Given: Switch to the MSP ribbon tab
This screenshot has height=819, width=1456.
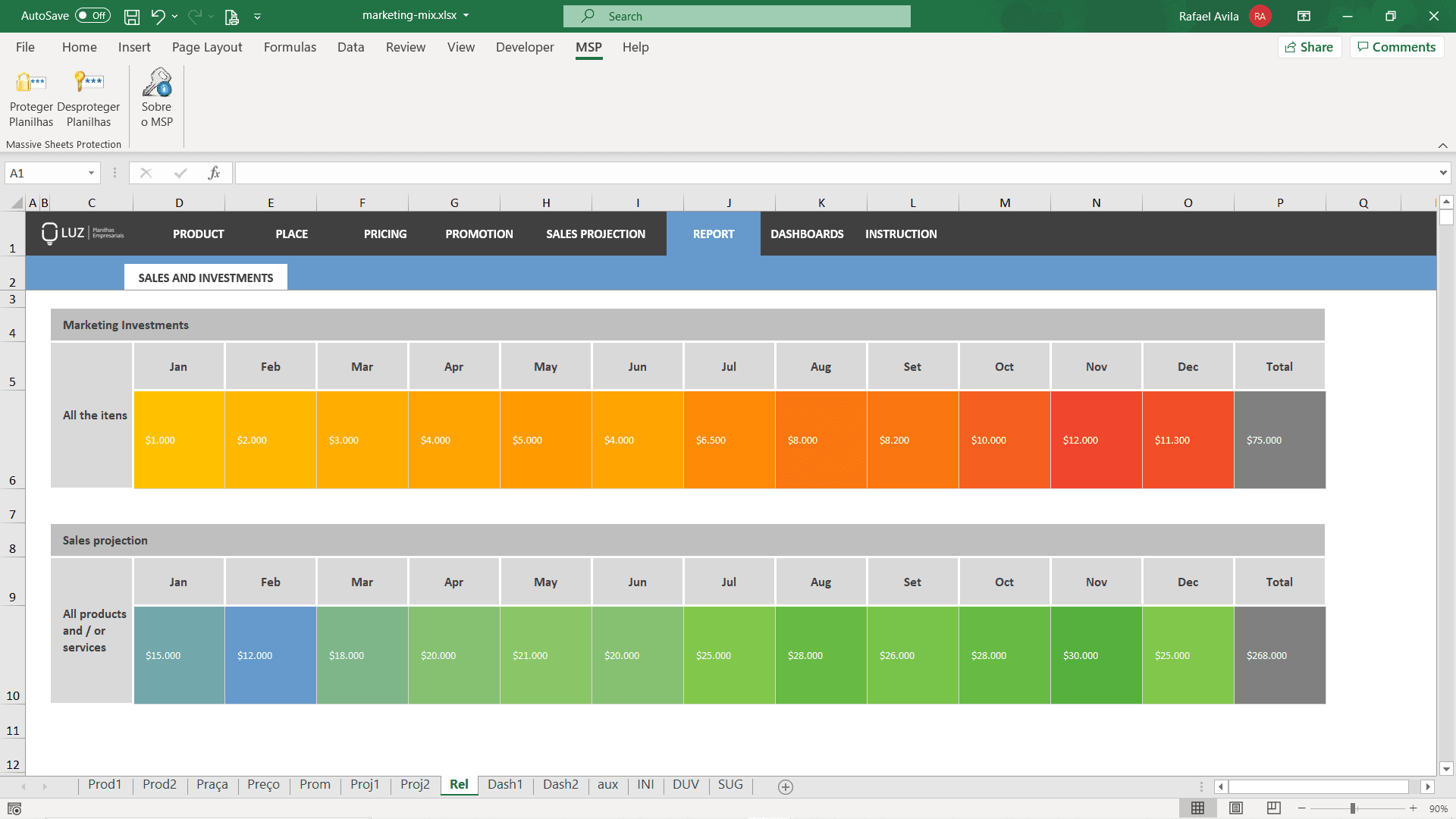Looking at the screenshot, I should click(x=588, y=47).
